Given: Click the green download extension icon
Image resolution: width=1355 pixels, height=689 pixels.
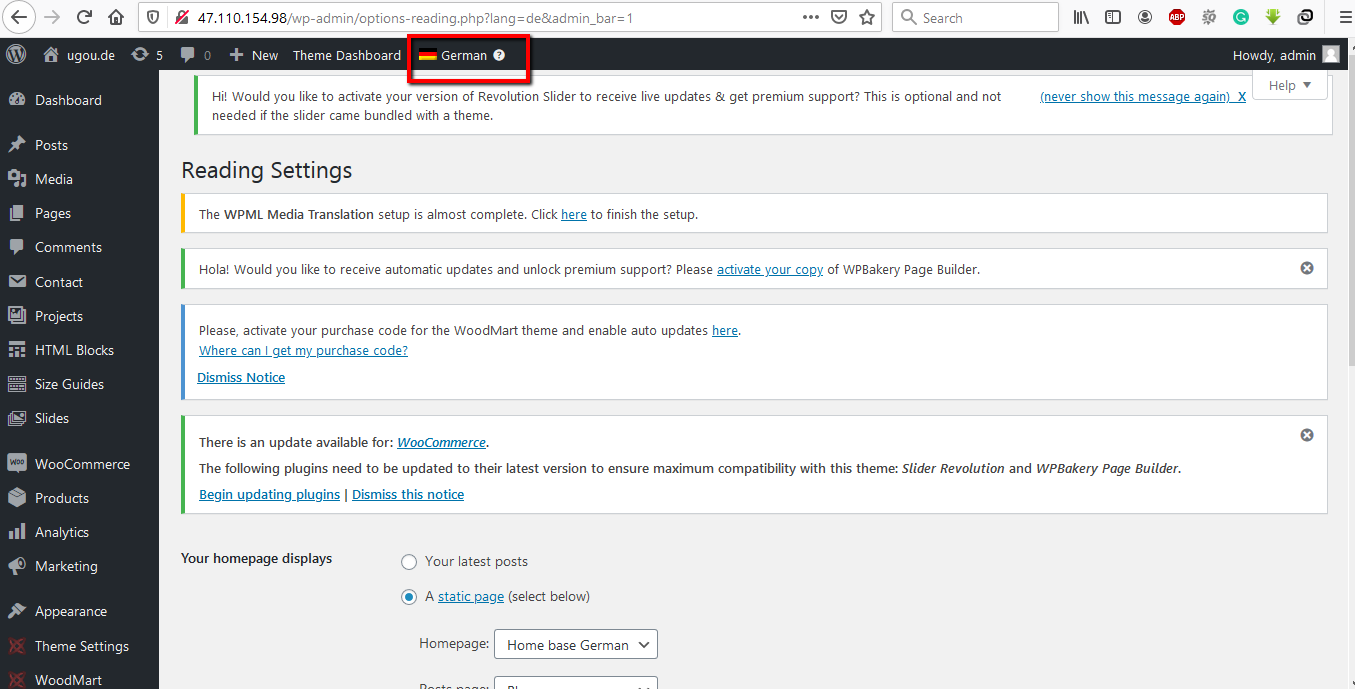Looking at the screenshot, I should [x=1273, y=17].
